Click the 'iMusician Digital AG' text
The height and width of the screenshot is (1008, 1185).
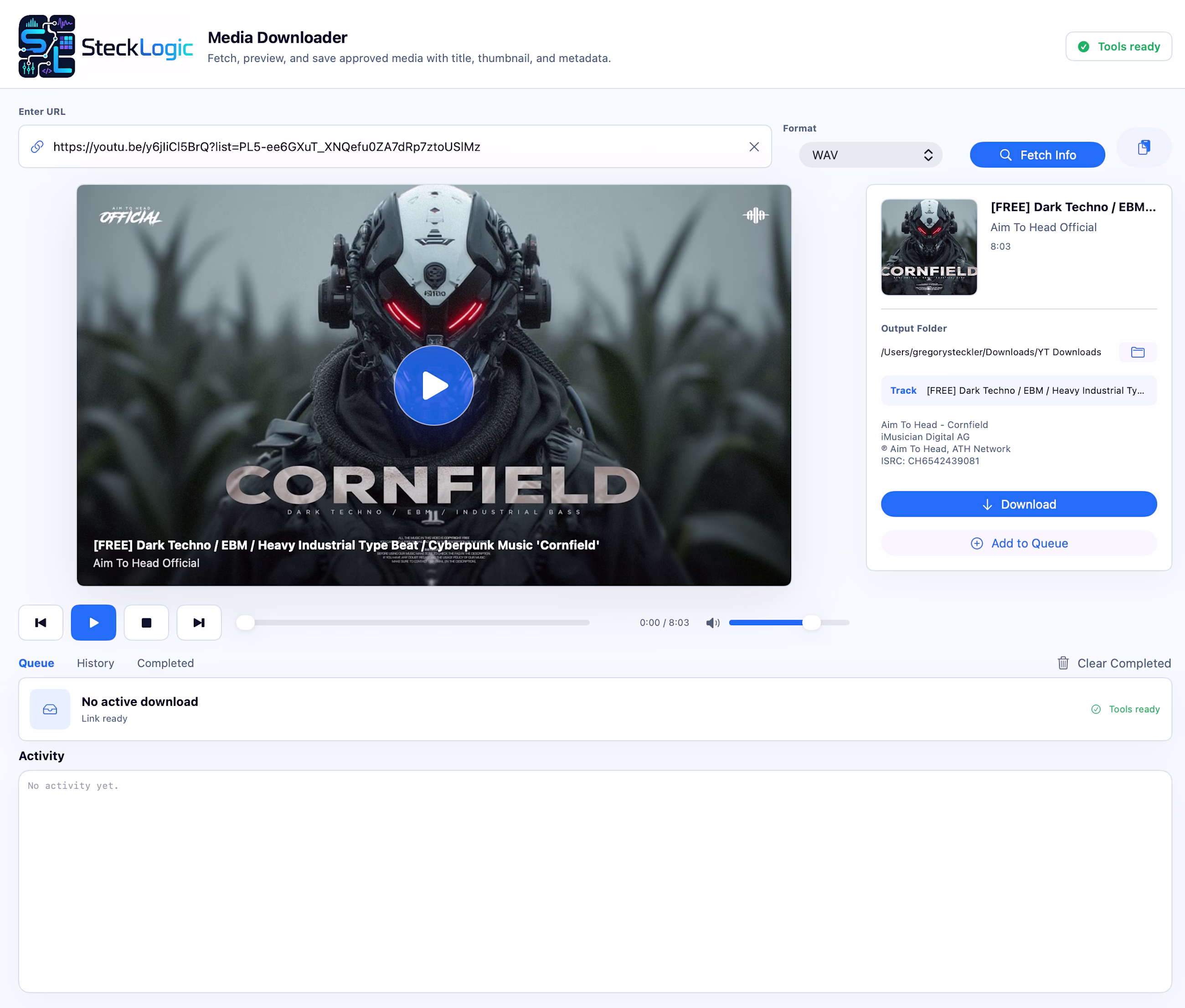click(925, 437)
